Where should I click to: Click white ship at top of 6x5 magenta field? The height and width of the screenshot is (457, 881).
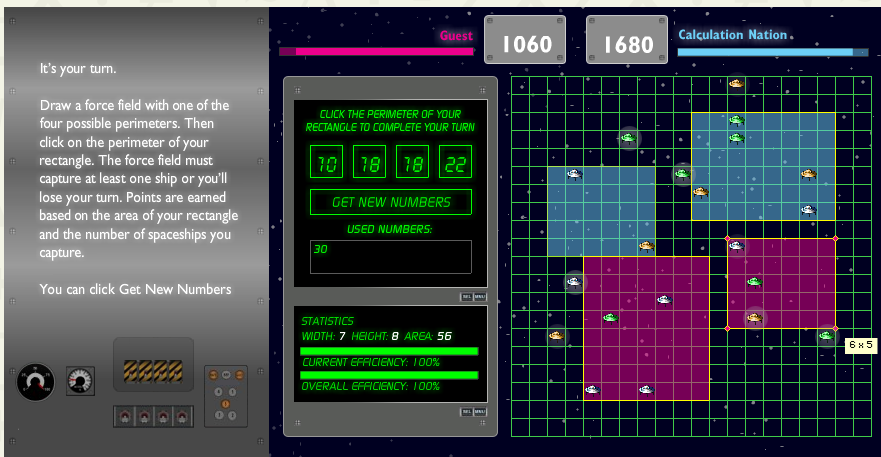[737, 246]
